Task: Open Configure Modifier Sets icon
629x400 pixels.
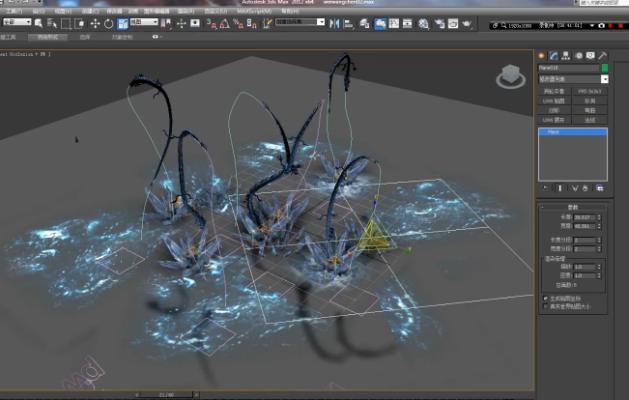Action: pos(600,188)
